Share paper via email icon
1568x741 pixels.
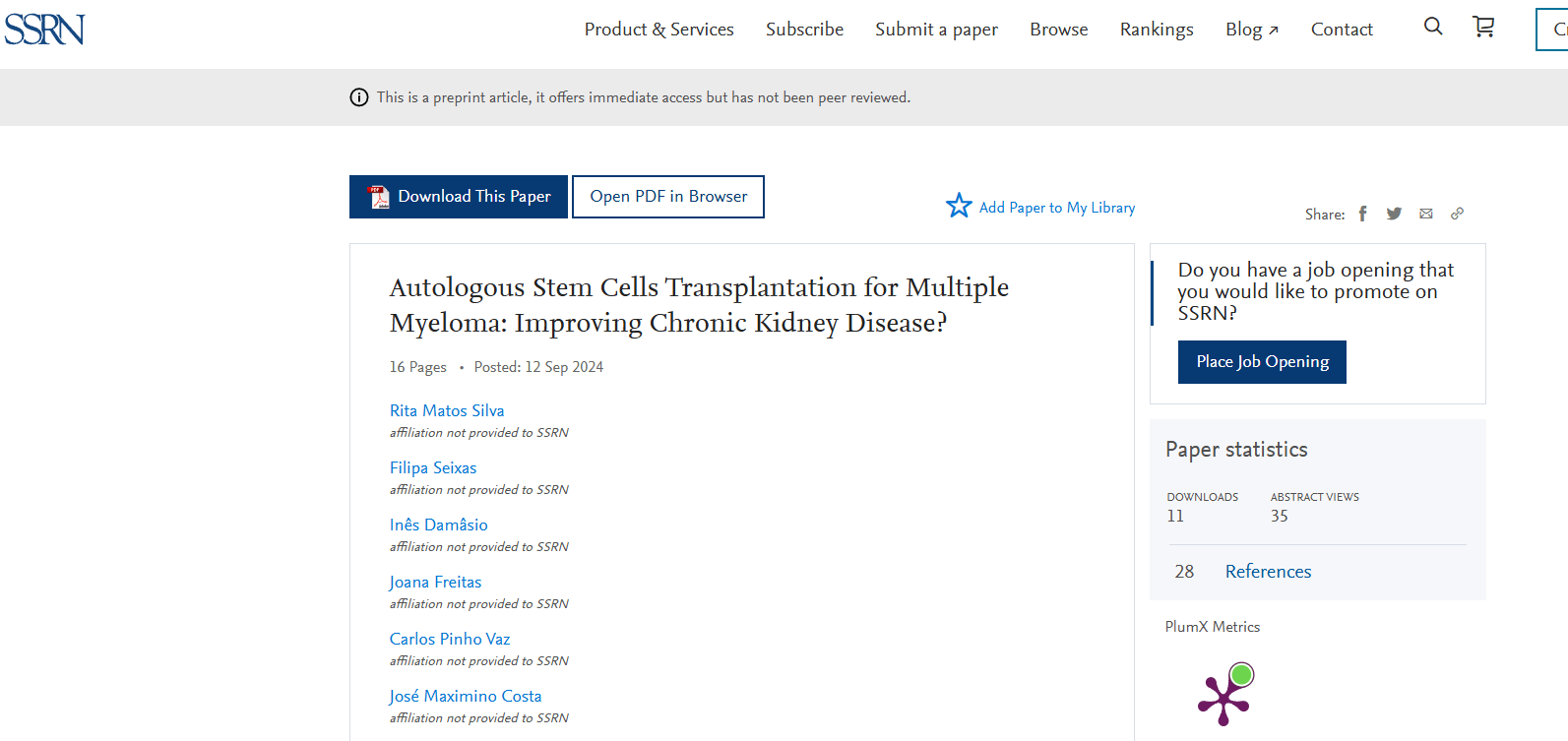pos(1425,214)
